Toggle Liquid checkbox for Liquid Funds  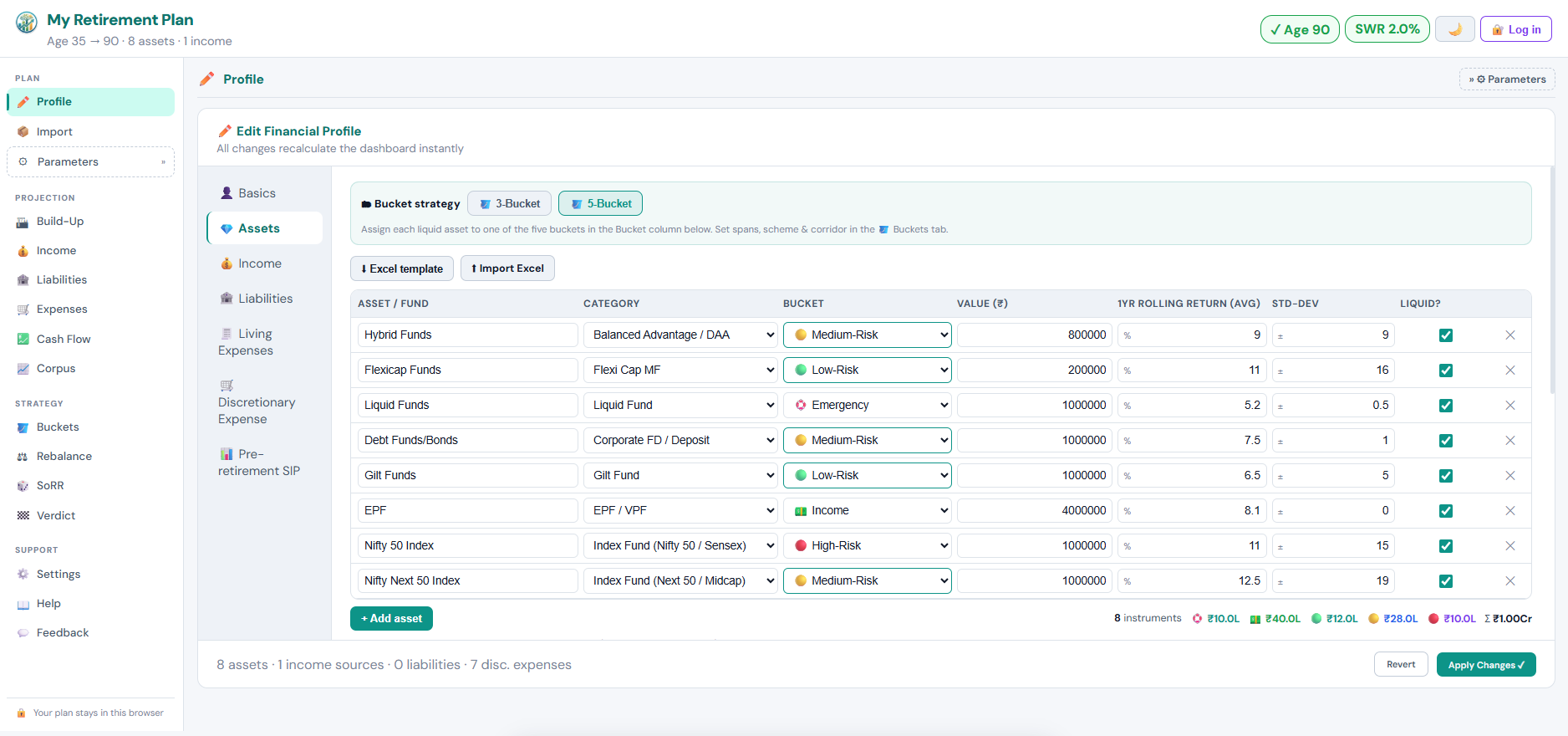click(x=1446, y=406)
